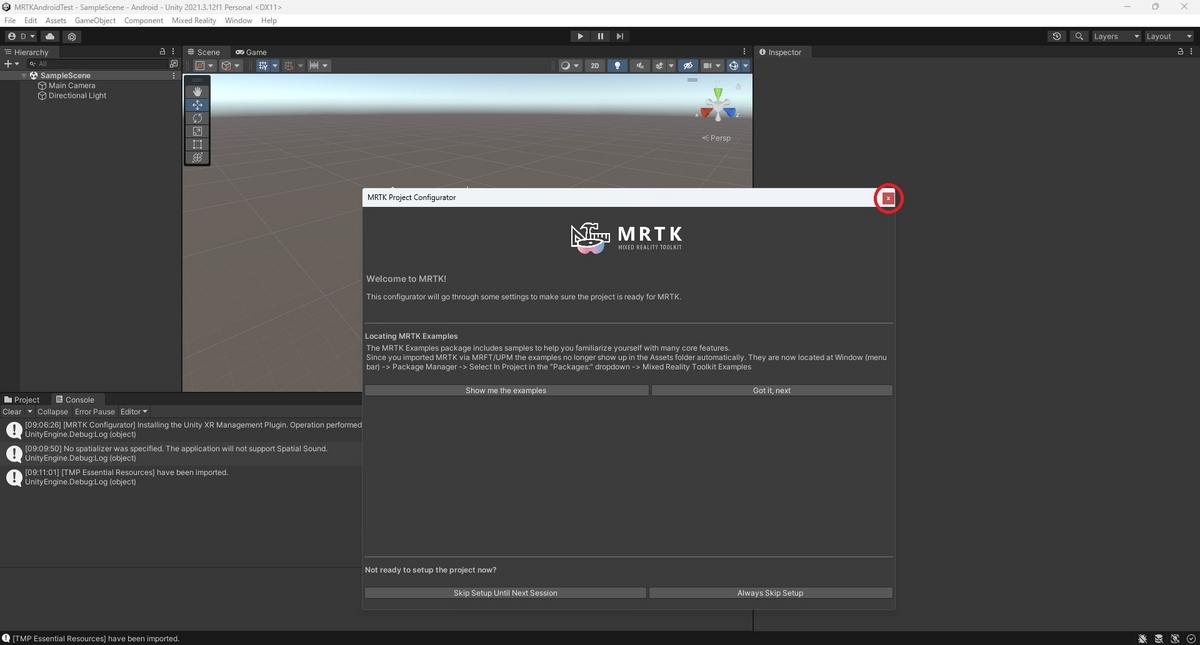The image size is (1200, 645).
Task: Open Unity cloud services icon
Action: tap(50, 36)
